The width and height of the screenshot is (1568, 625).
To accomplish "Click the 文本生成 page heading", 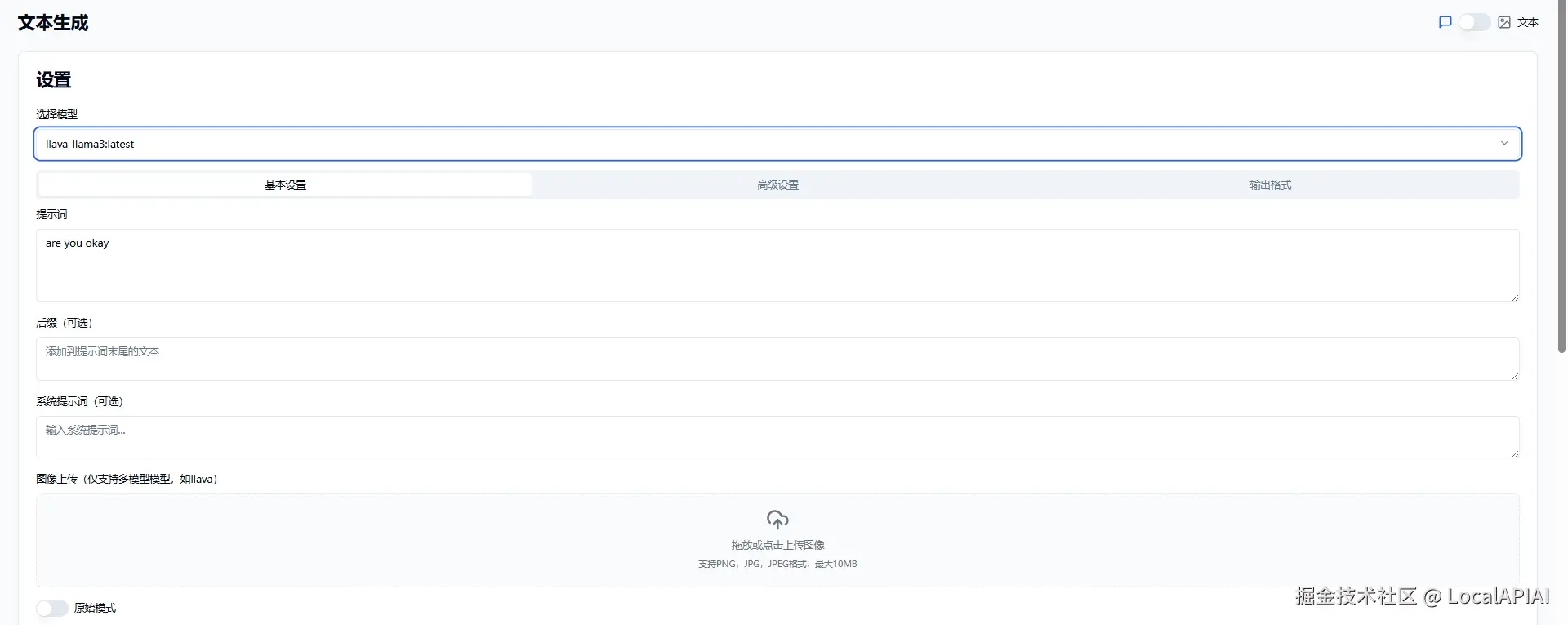I will pyautogui.click(x=53, y=23).
